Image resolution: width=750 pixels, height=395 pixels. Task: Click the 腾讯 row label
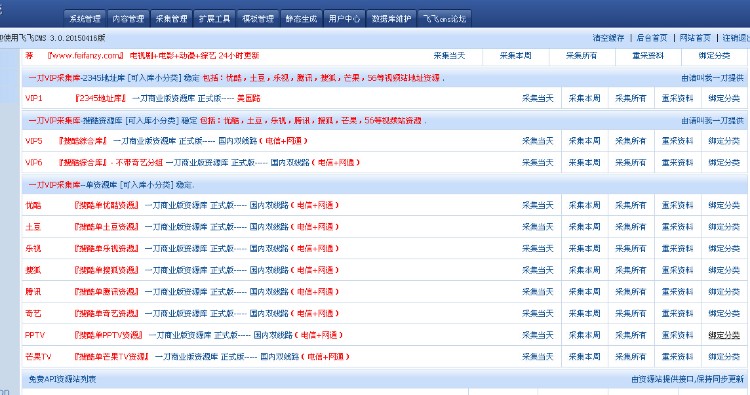(33, 292)
